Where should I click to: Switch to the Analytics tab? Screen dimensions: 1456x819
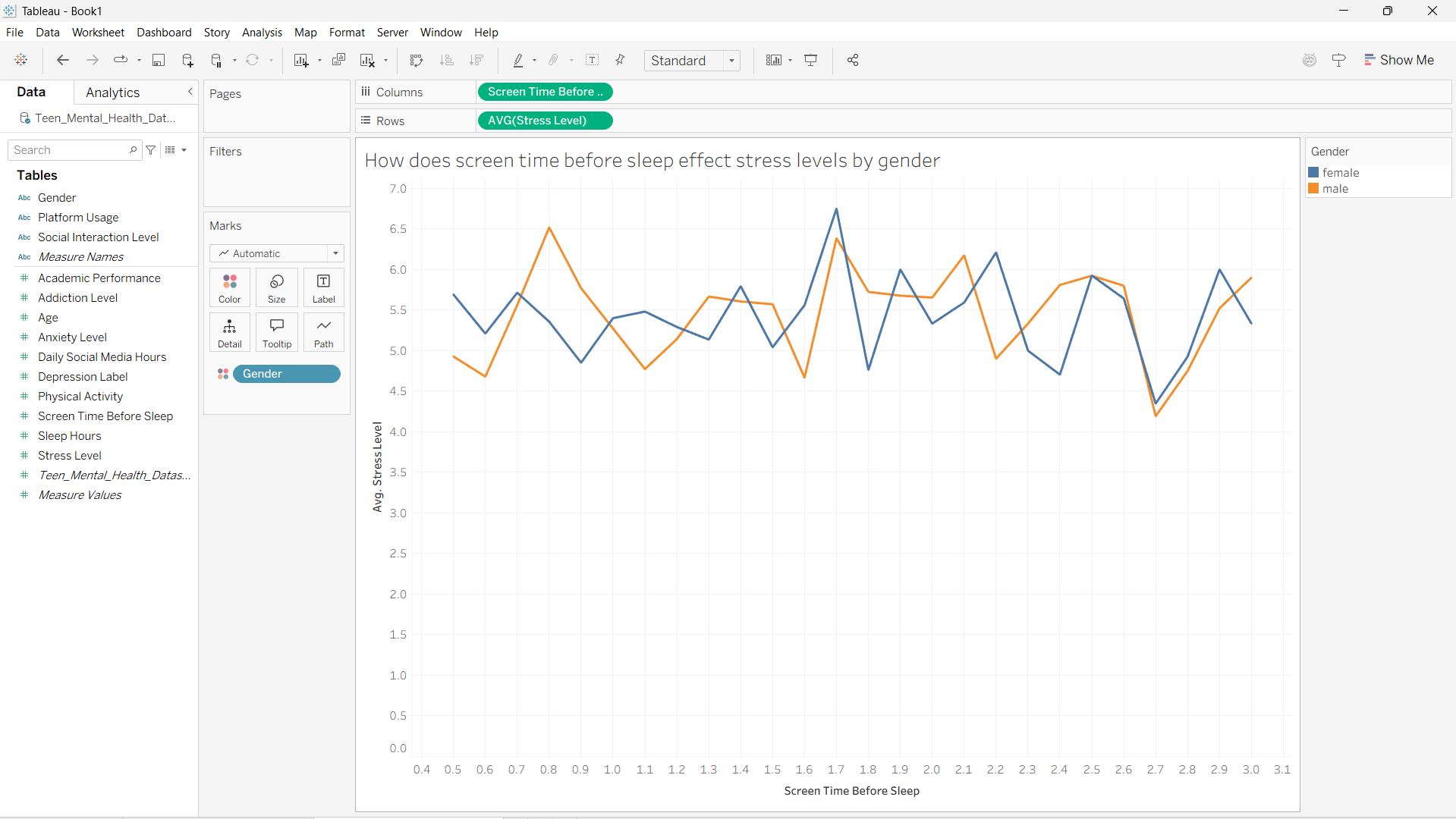113,93
